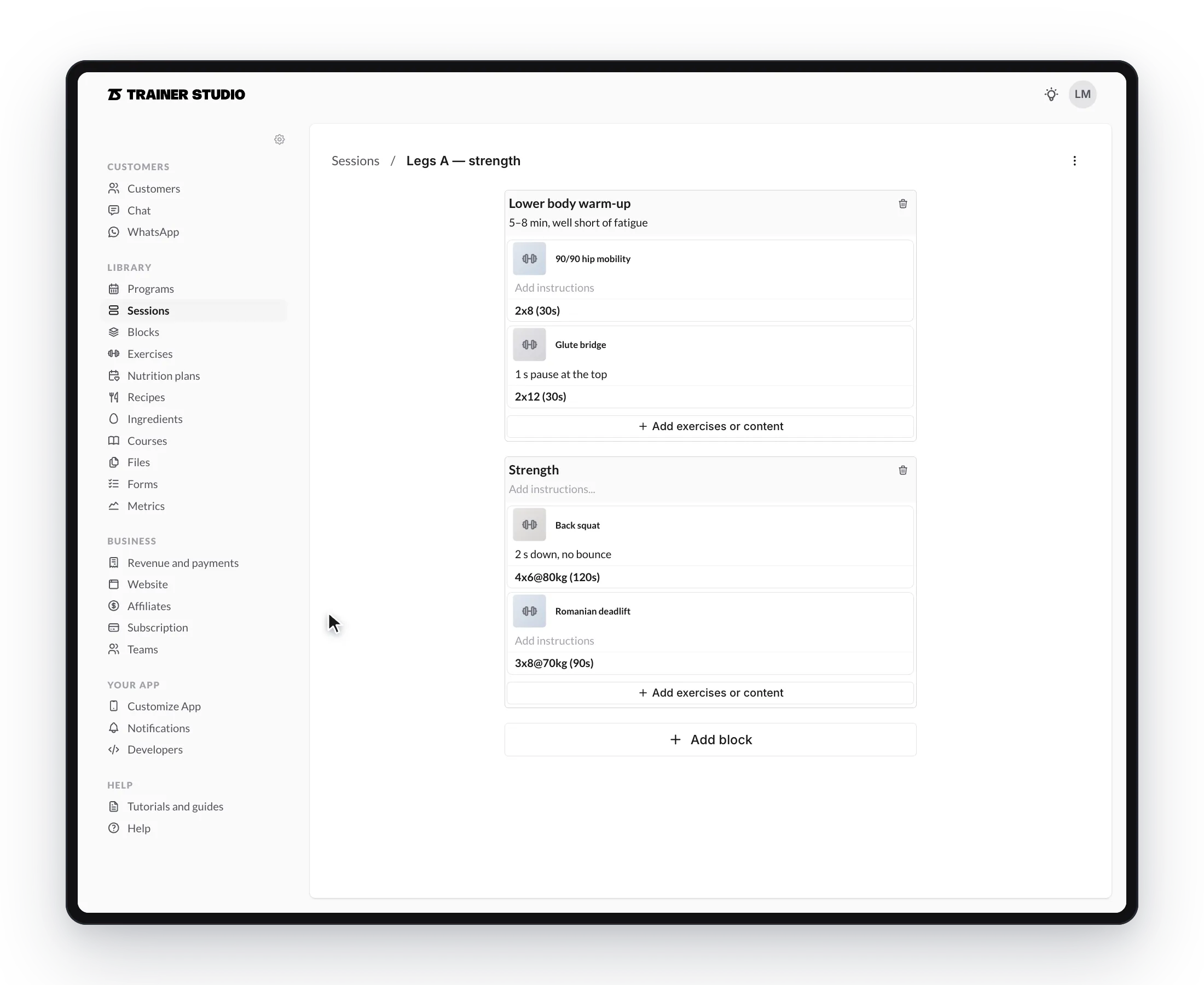This screenshot has height=985, width=1204.
Task: Open the Subscription page
Action: (x=194, y=628)
